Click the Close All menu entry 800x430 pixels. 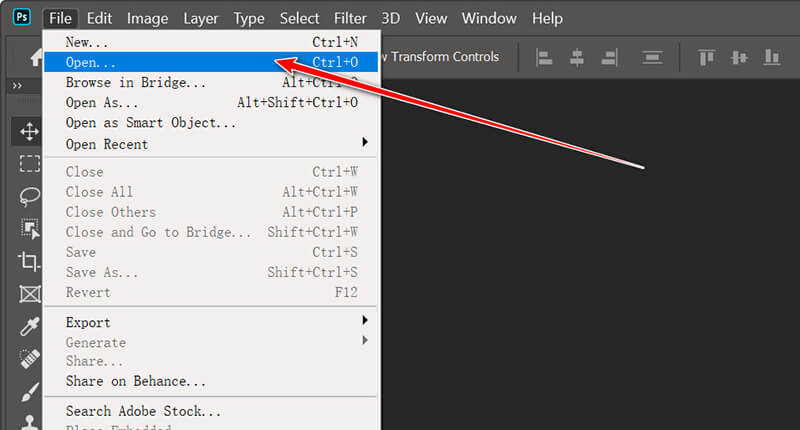pyautogui.click(x=211, y=192)
